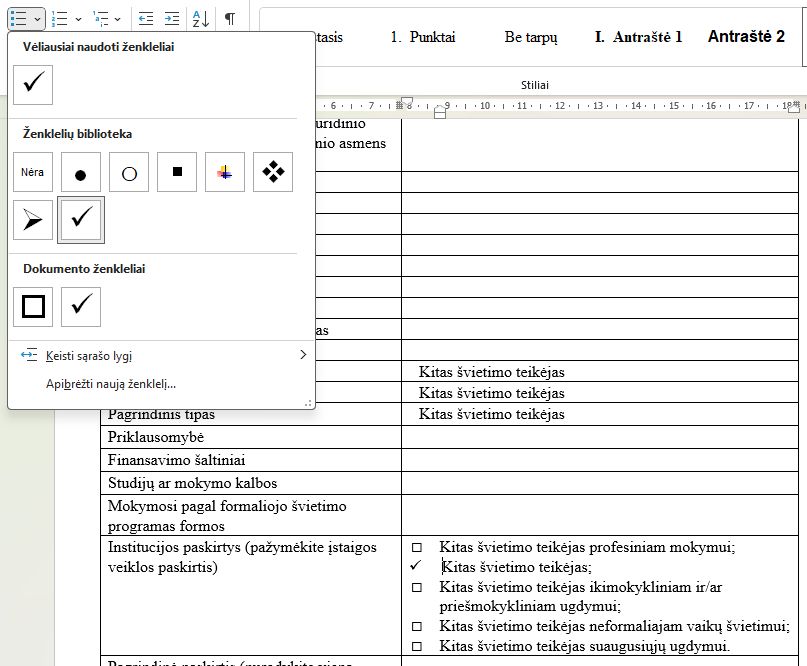Click the recently used checkmark bullet
The width and height of the screenshot is (807, 666).
[33, 85]
